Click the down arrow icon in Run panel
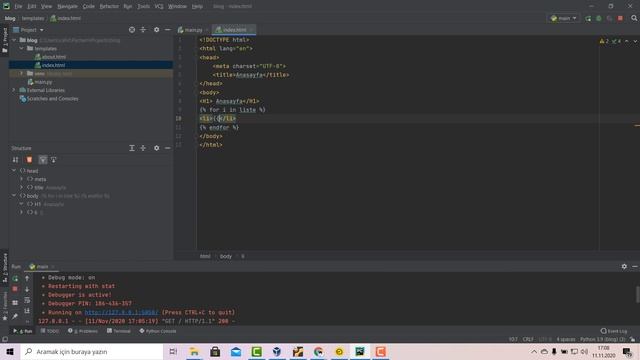The width and height of the screenshot is (640, 360). pos(27,289)
